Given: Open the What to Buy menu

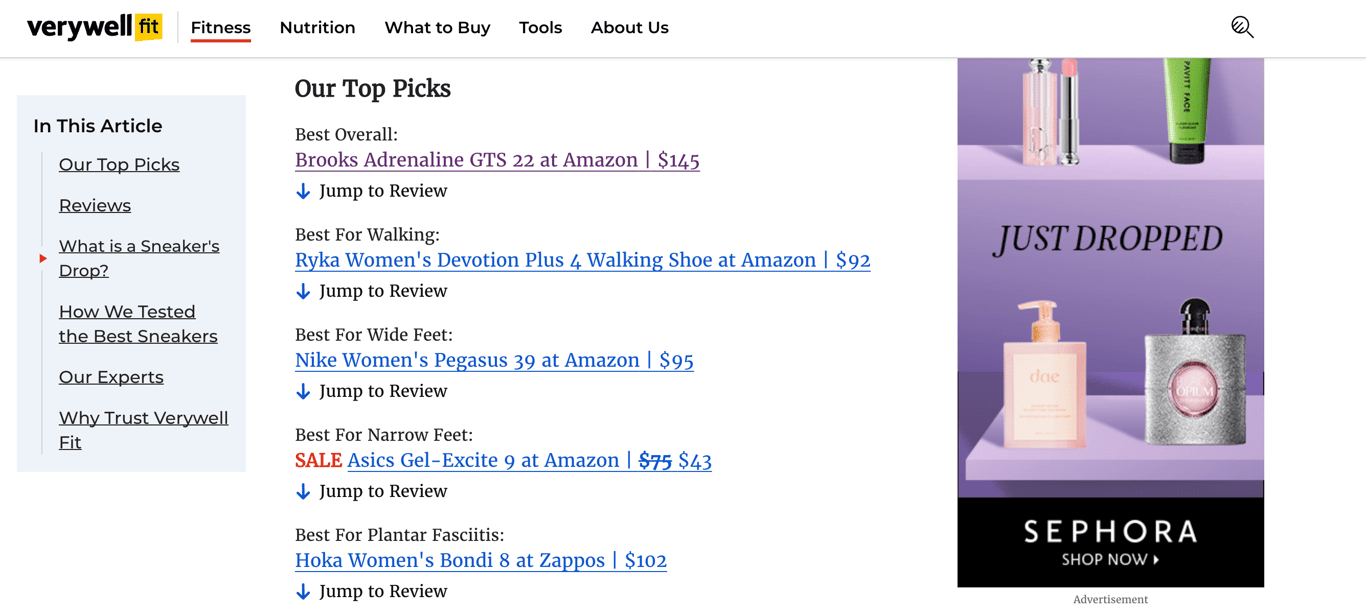Looking at the screenshot, I should [x=437, y=27].
